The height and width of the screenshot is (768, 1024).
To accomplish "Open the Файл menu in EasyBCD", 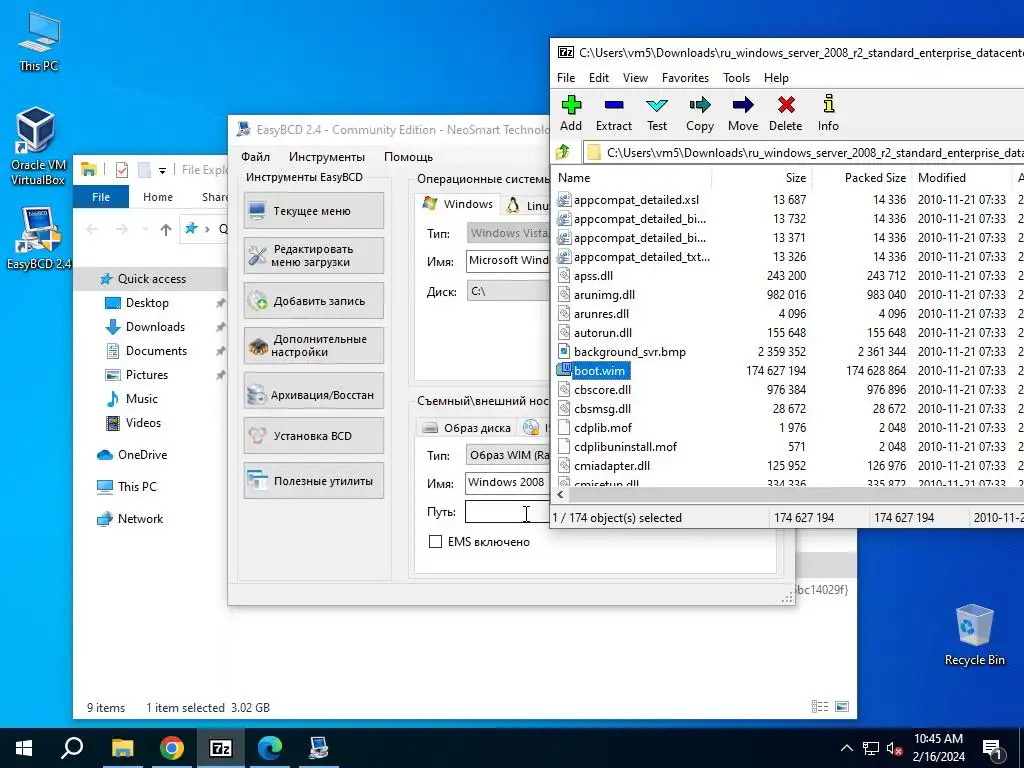I will point(255,157).
